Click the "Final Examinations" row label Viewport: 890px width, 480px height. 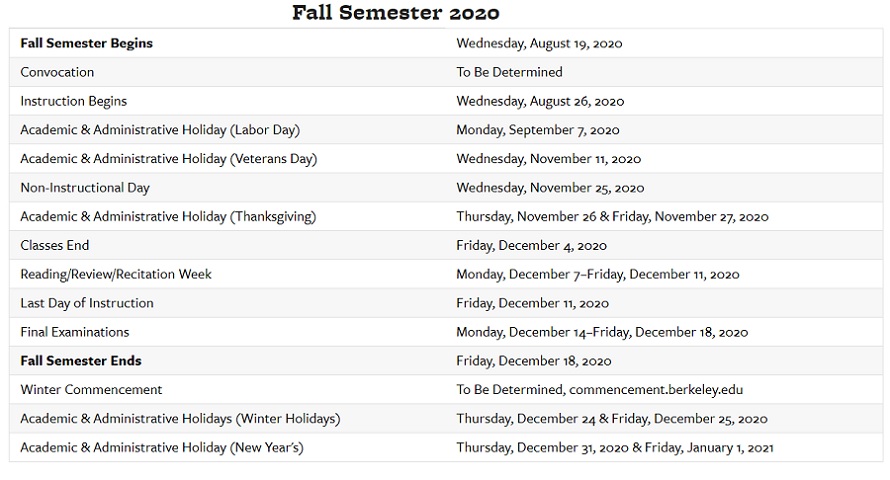pos(75,332)
